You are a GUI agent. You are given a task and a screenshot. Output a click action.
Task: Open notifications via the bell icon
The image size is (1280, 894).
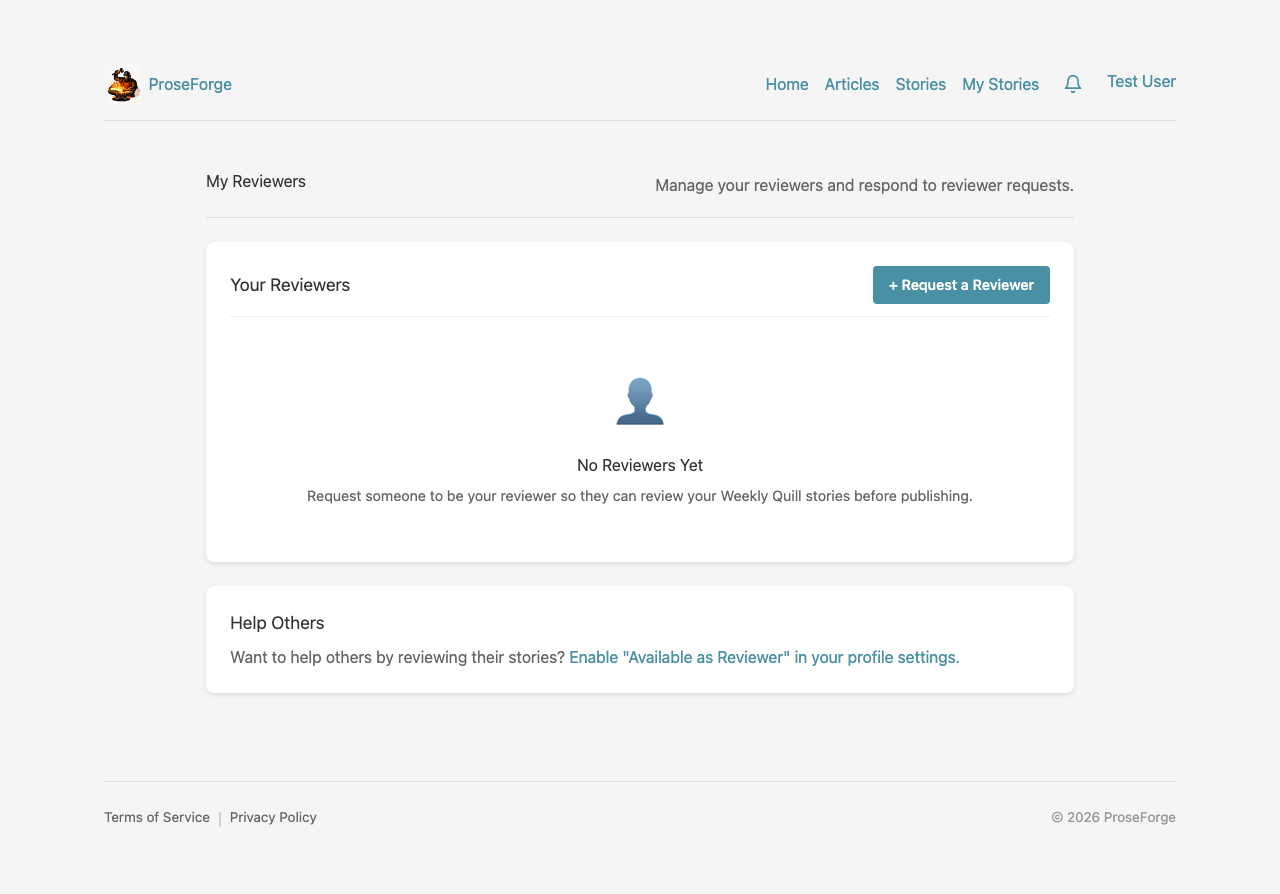click(x=1073, y=84)
